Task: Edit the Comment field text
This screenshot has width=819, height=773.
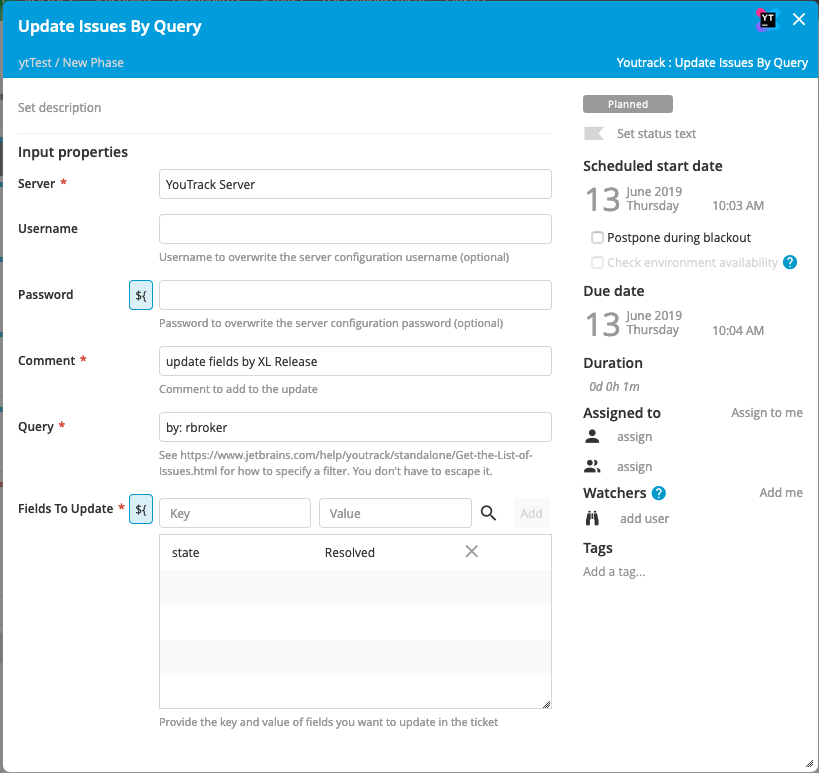Action: [355, 361]
